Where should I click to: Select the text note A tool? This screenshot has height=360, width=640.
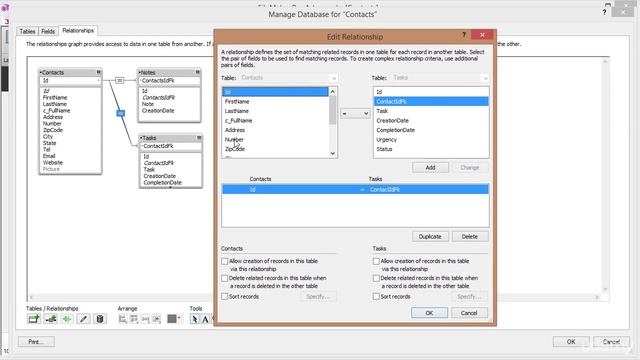(205, 319)
